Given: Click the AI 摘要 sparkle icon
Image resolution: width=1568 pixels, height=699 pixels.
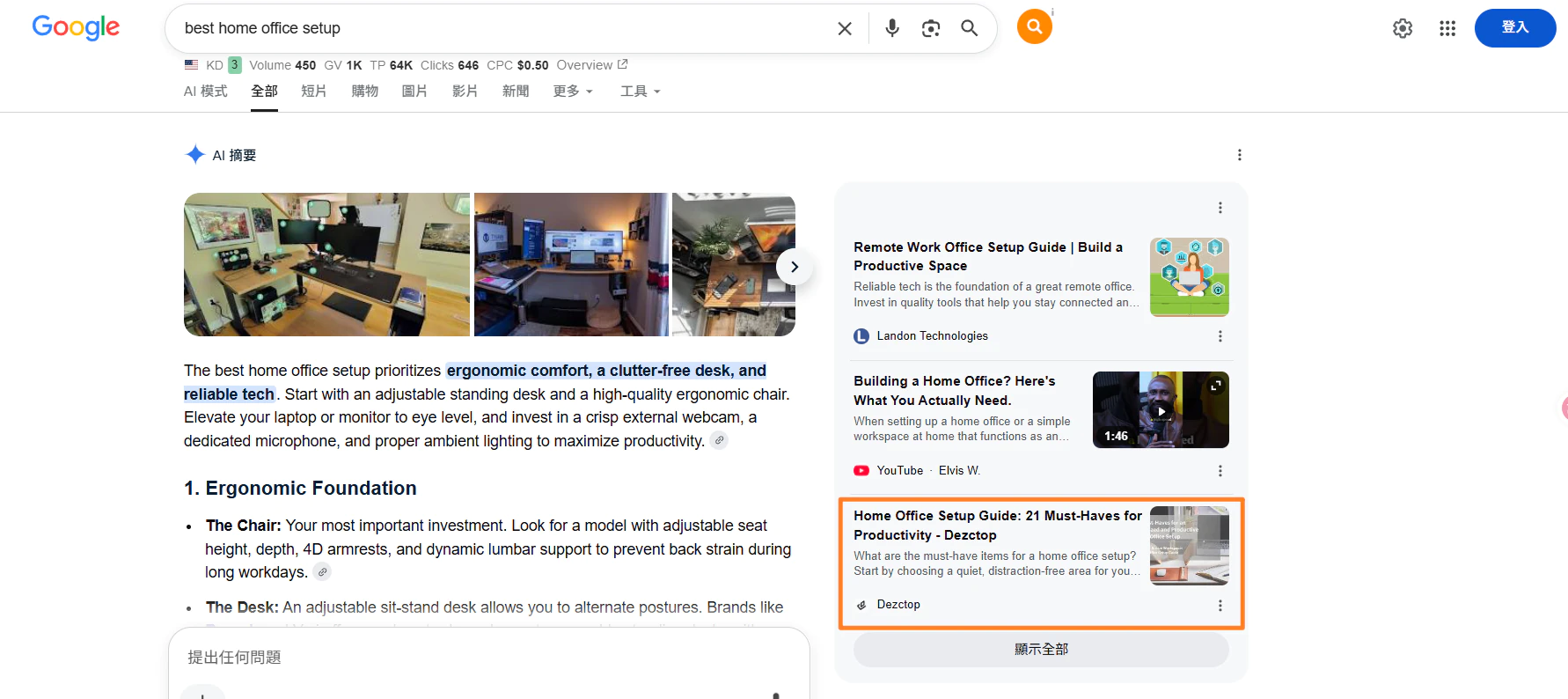Looking at the screenshot, I should [194, 155].
